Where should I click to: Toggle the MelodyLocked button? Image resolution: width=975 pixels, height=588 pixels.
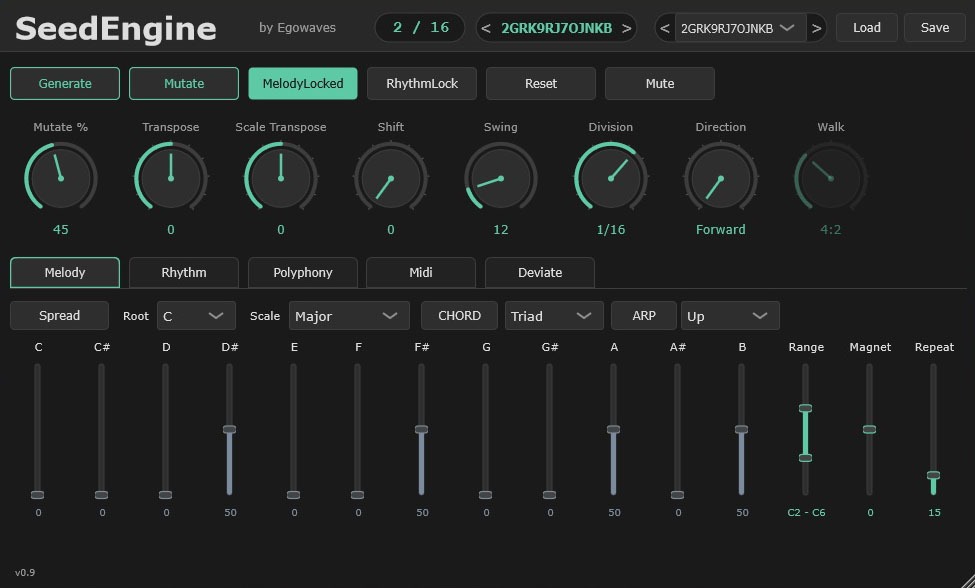click(x=303, y=83)
